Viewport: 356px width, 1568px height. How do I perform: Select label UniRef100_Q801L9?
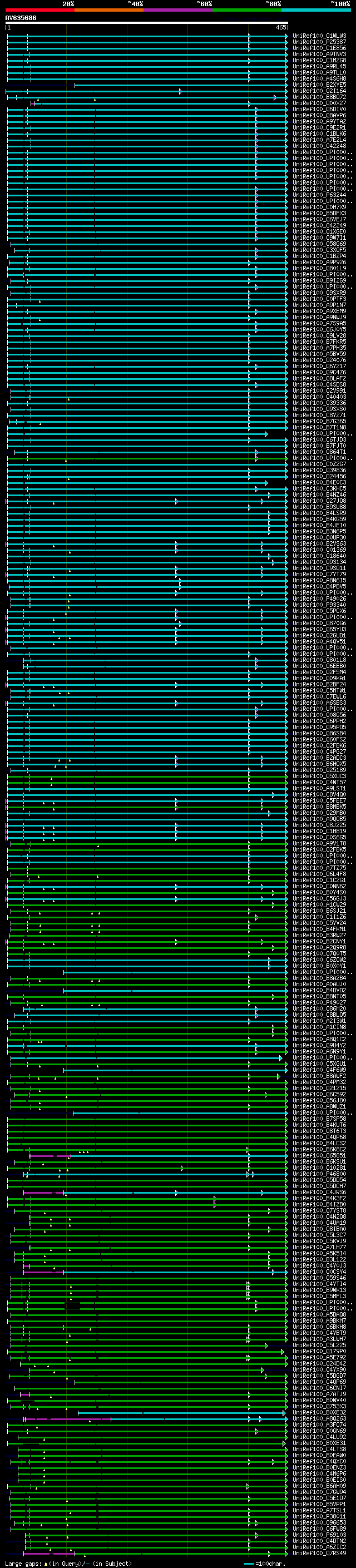coord(319,268)
